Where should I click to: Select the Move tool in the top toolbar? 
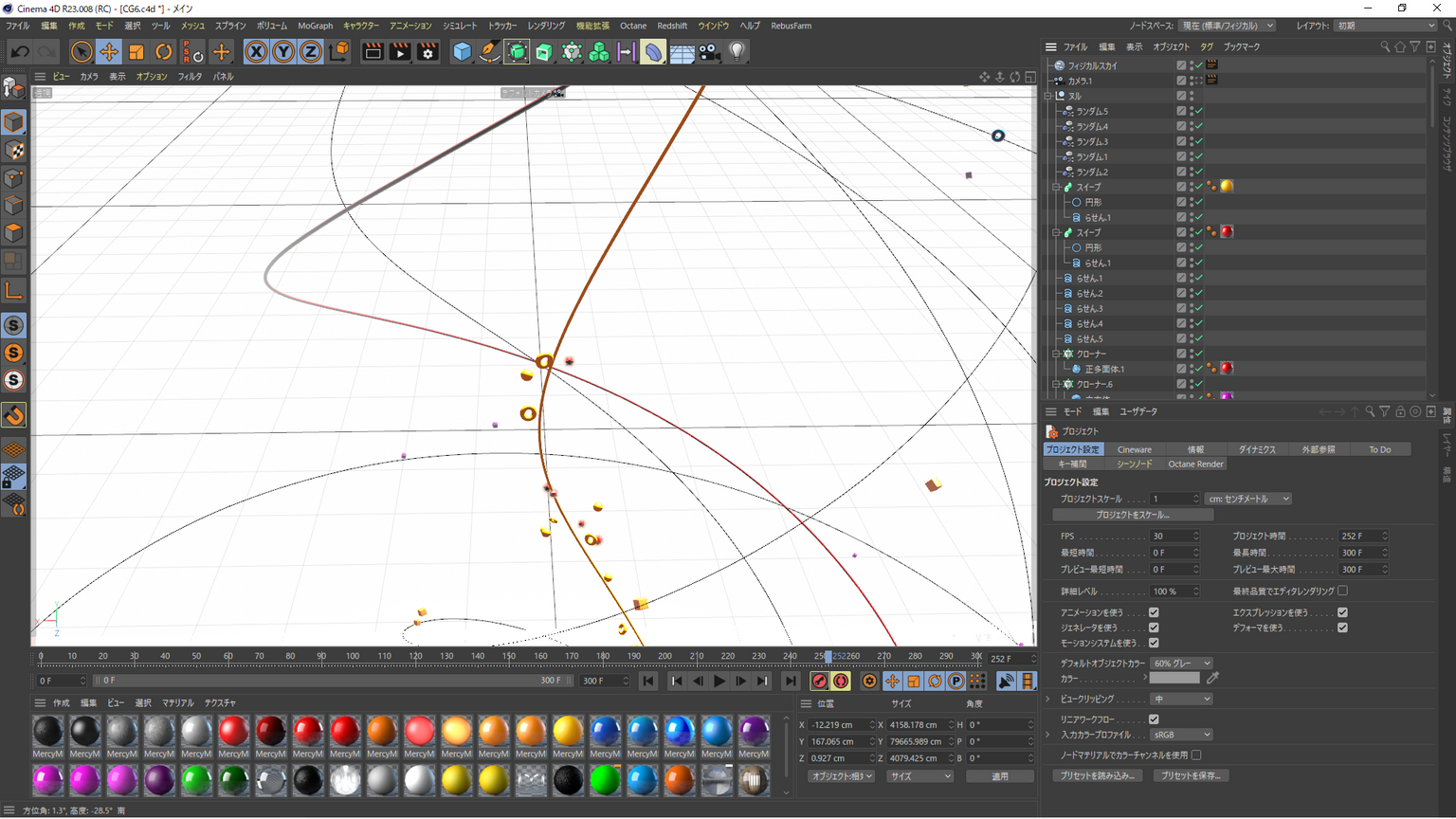[109, 52]
